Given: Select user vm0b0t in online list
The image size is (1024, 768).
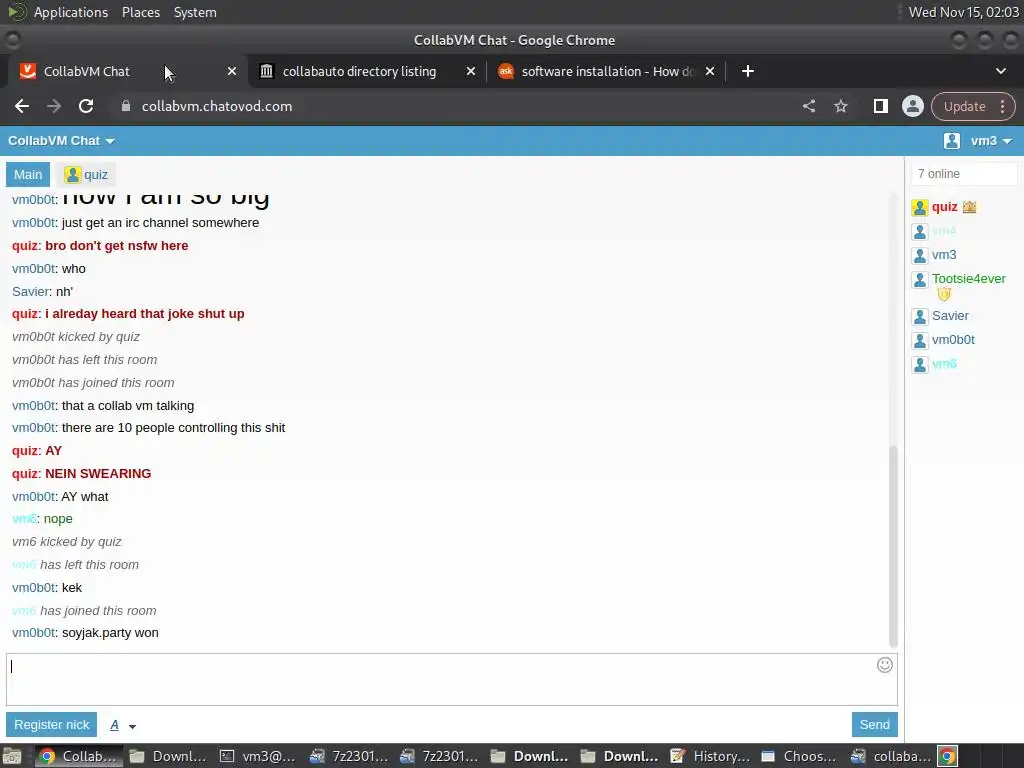Looking at the screenshot, I should [953, 340].
